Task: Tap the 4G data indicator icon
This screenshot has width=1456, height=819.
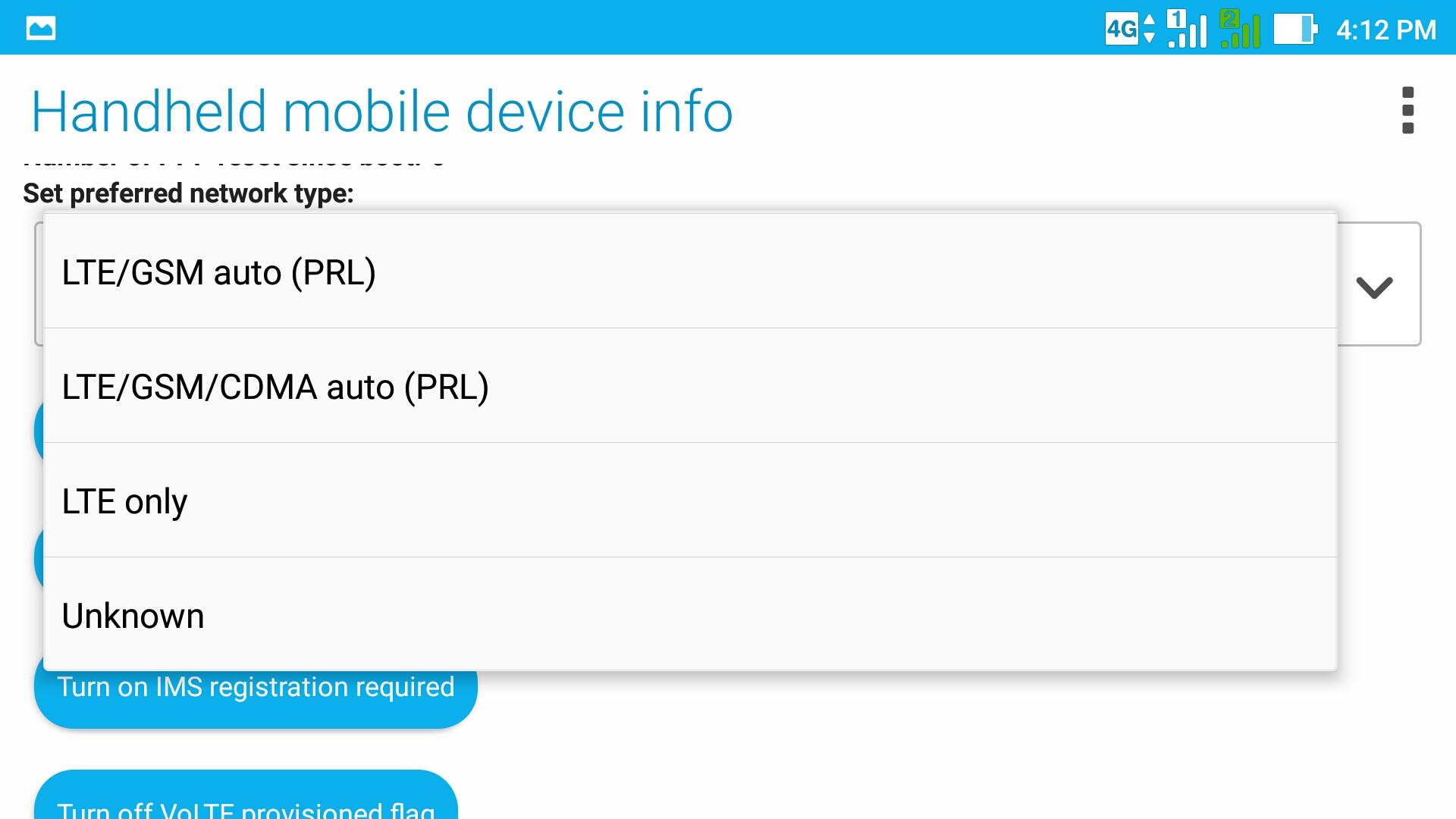Action: pyautogui.click(x=1130, y=29)
